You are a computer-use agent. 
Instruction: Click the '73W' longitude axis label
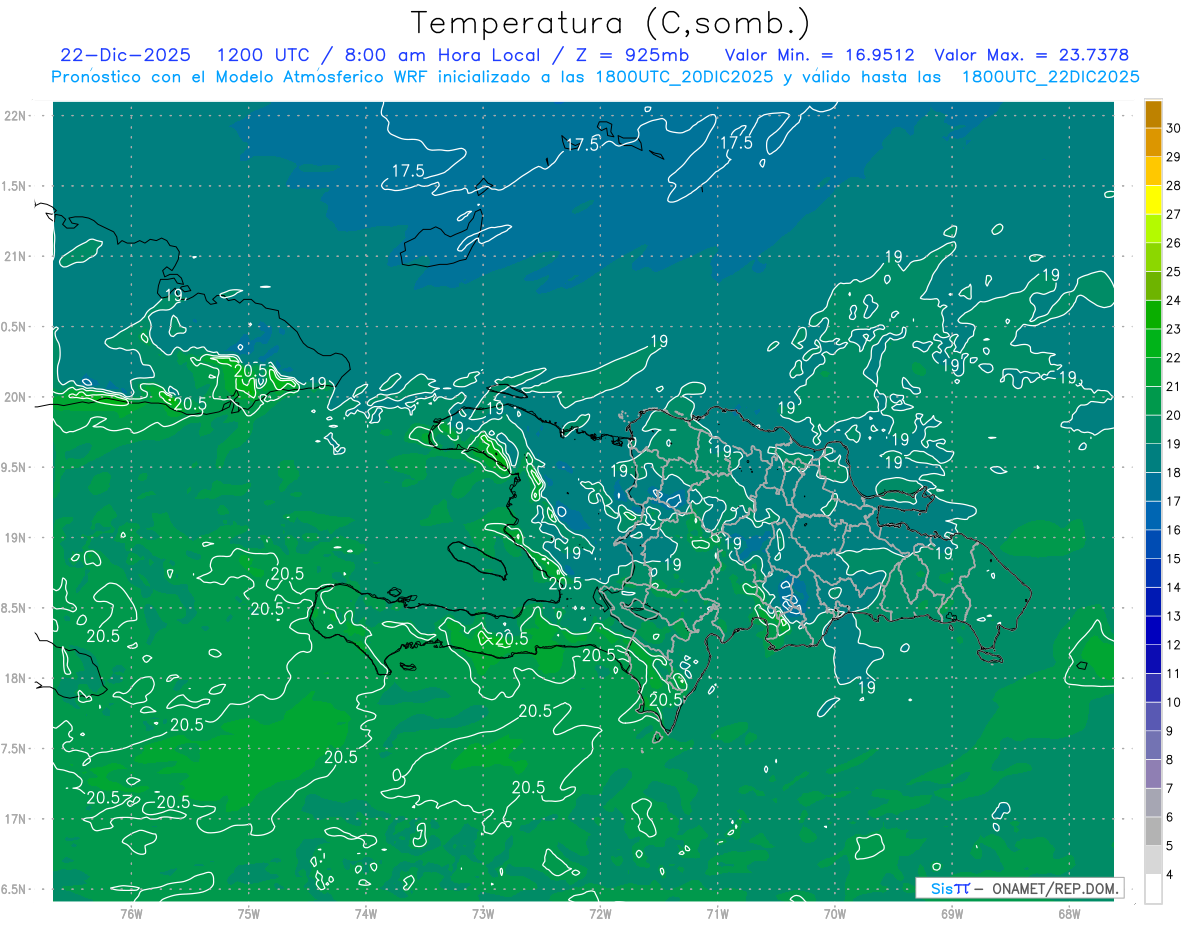(x=483, y=914)
